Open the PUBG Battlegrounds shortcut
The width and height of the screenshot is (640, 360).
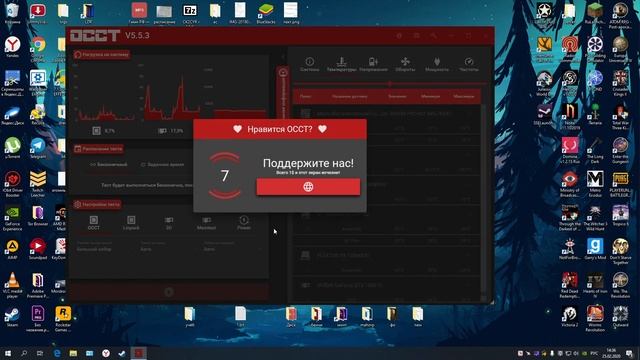(620, 184)
